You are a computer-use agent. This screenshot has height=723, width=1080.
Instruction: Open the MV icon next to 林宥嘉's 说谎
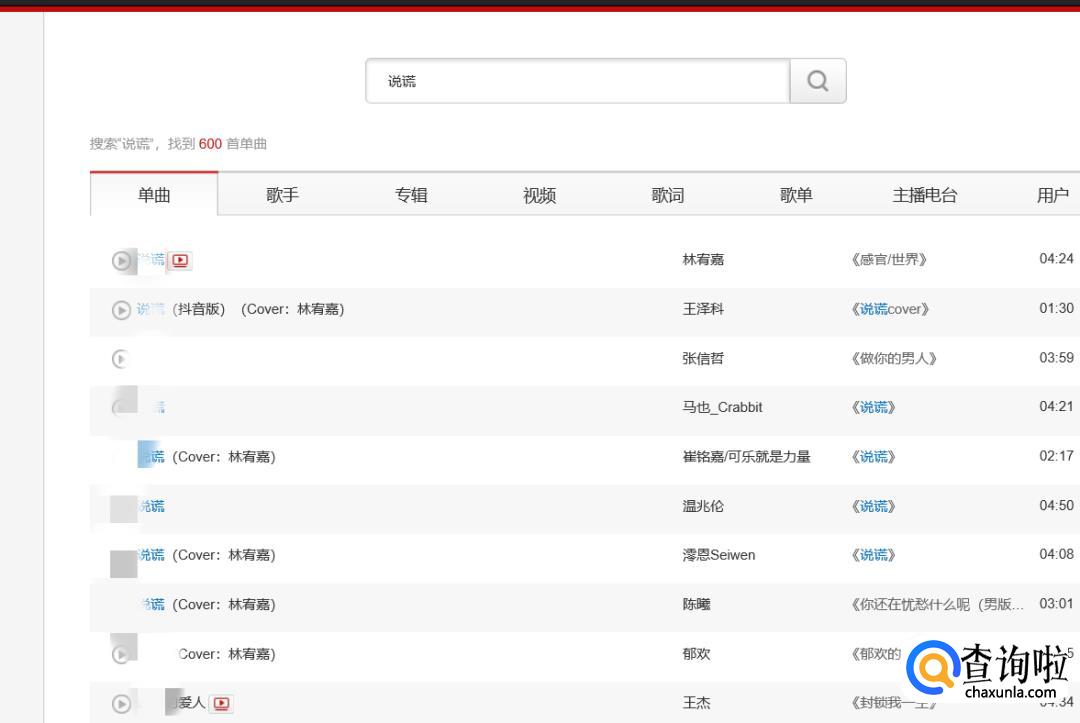click(180, 261)
